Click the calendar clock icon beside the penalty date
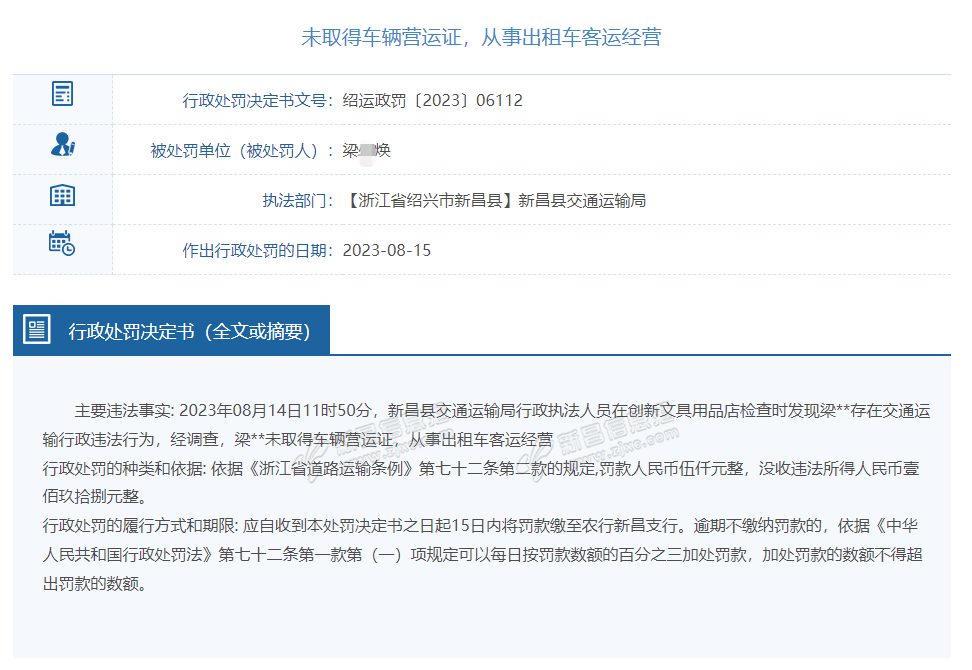The width and height of the screenshot is (972, 670). 62,244
